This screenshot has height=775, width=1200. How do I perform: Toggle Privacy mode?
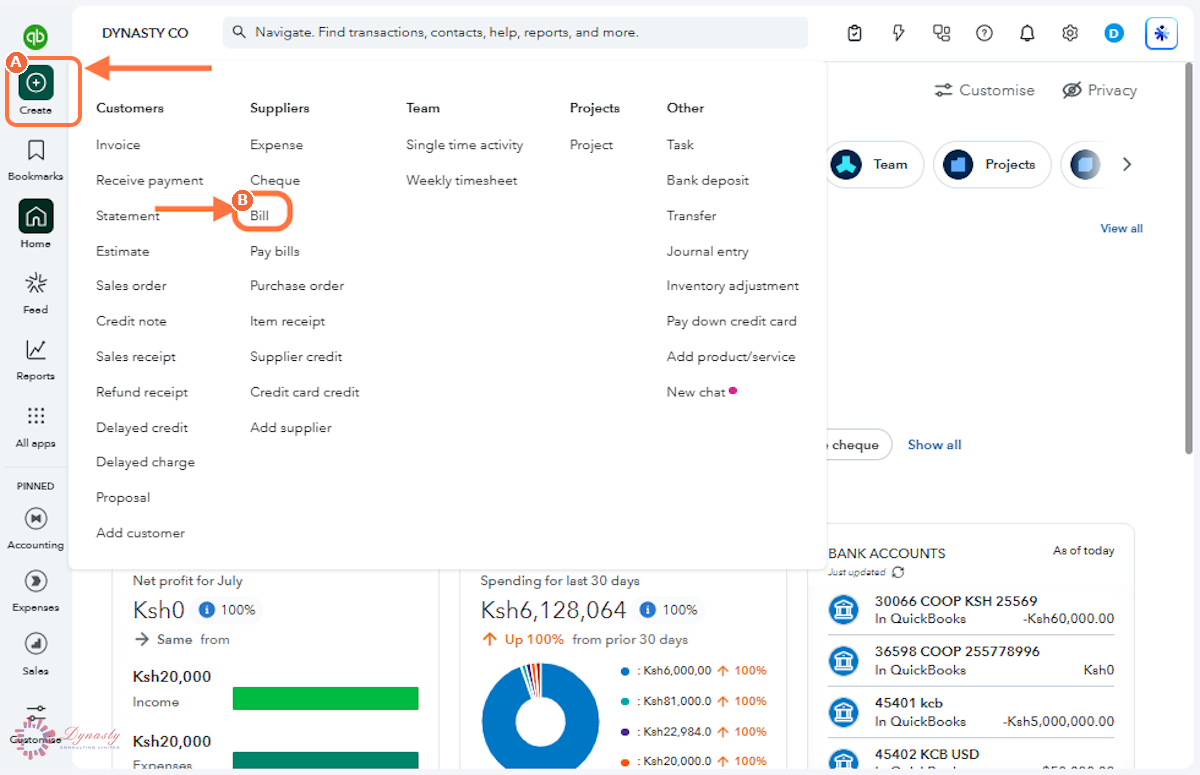tap(1099, 90)
